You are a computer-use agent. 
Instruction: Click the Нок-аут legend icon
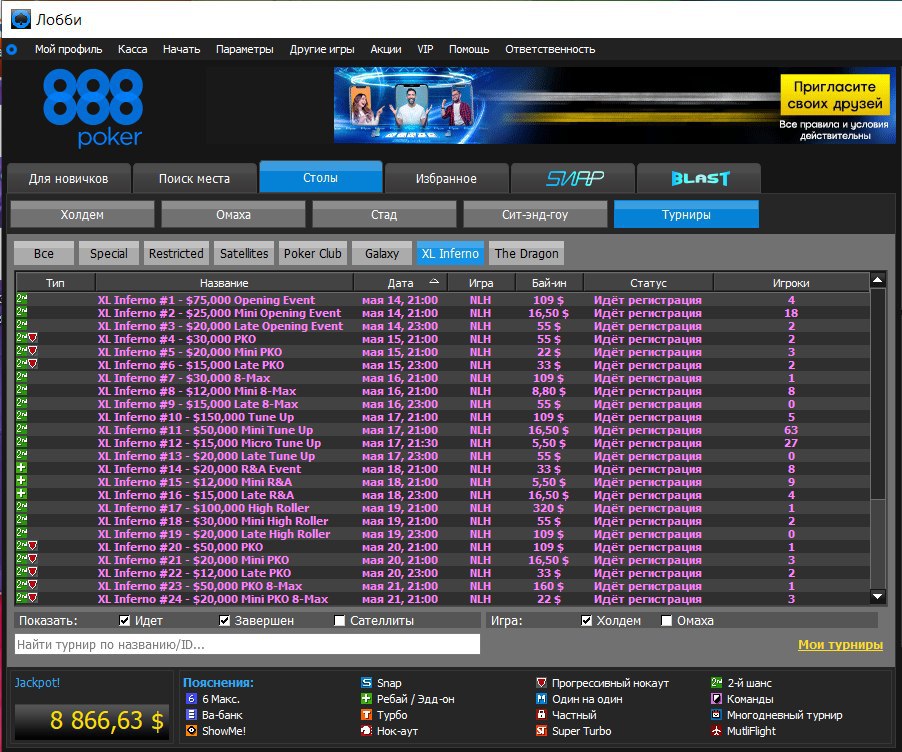tap(366, 731)
